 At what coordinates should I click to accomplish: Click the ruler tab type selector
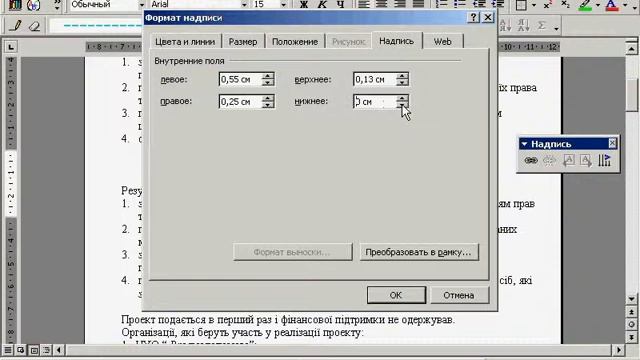pyautogui.click(x=11, y=47)
